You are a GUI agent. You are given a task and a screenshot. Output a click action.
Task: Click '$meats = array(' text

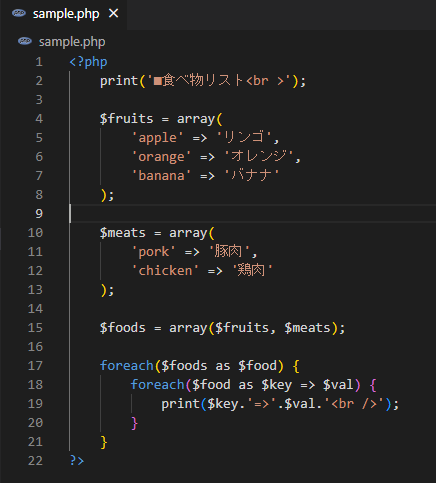tap(157, 233)
